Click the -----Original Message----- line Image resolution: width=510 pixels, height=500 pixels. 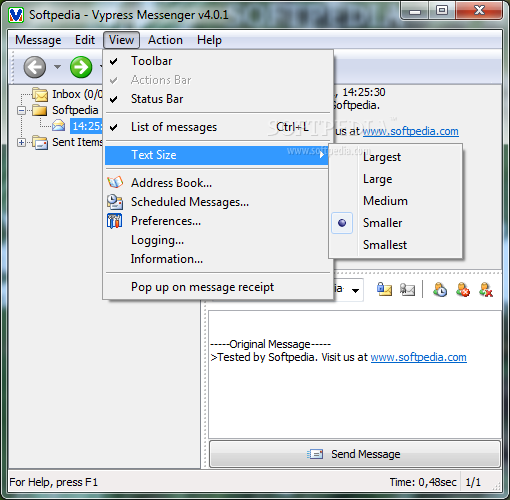271,344
